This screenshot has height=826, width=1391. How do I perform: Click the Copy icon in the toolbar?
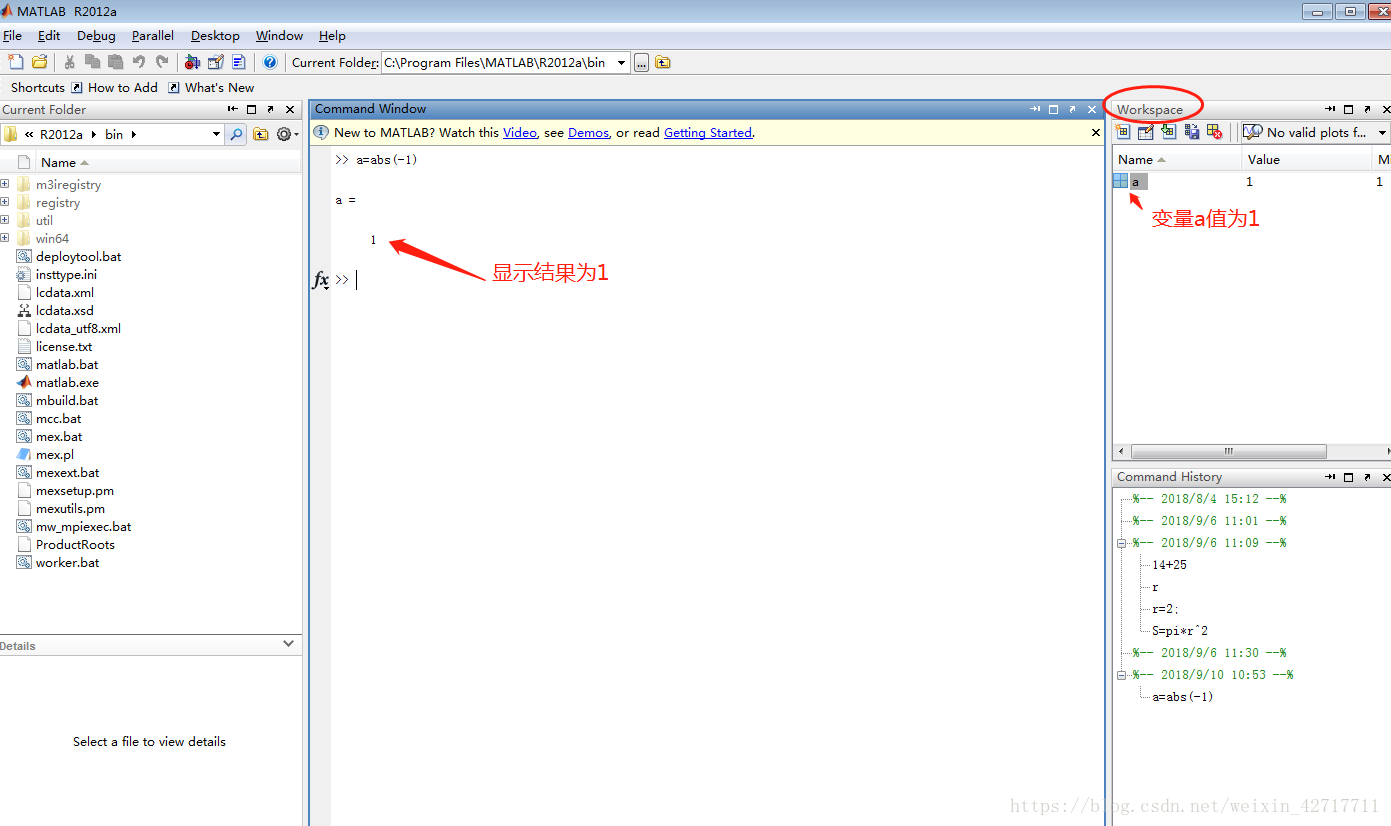pos(92,62)
